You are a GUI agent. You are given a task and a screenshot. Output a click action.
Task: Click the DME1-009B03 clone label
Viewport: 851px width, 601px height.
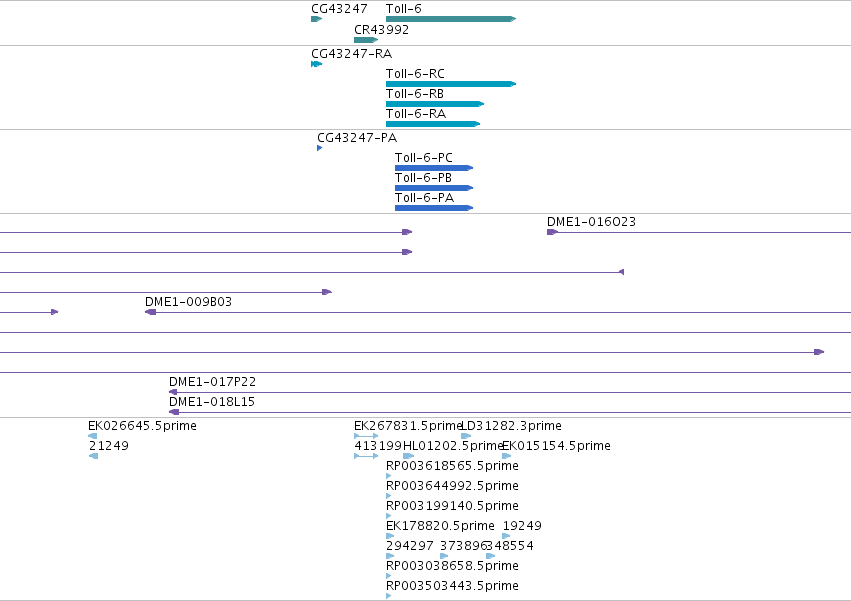point(188,302)
